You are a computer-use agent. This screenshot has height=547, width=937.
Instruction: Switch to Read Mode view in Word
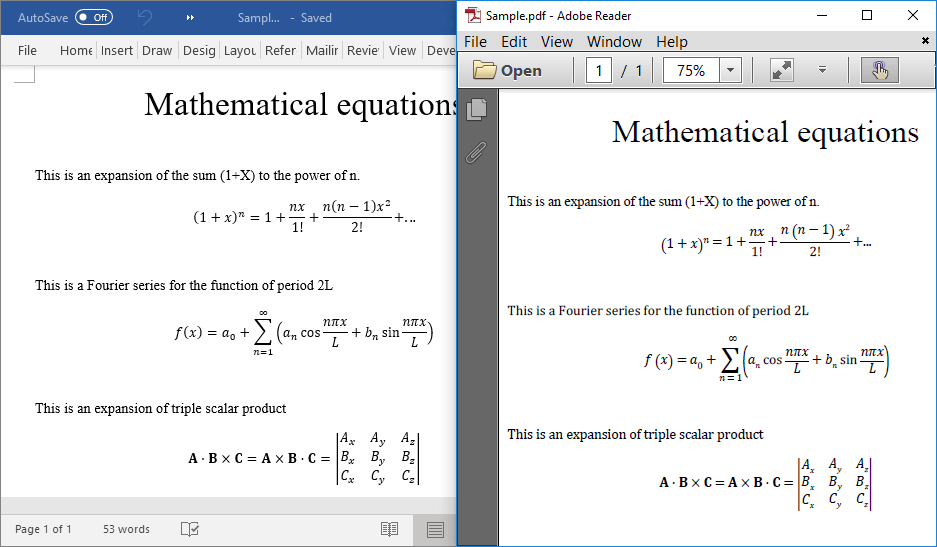tap(389, 529)
